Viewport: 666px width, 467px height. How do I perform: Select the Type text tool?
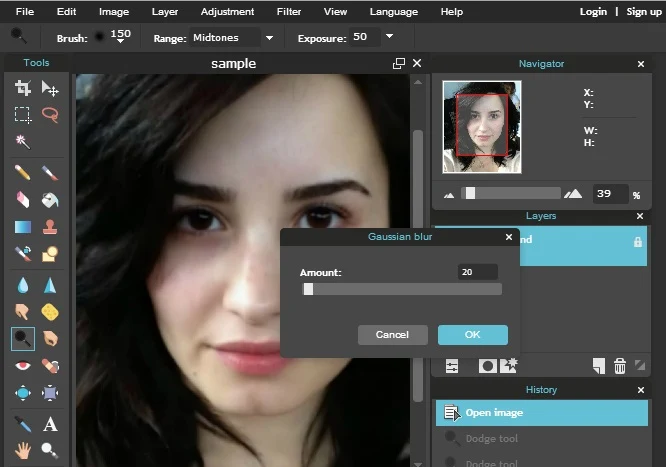[x=50, y=424]
